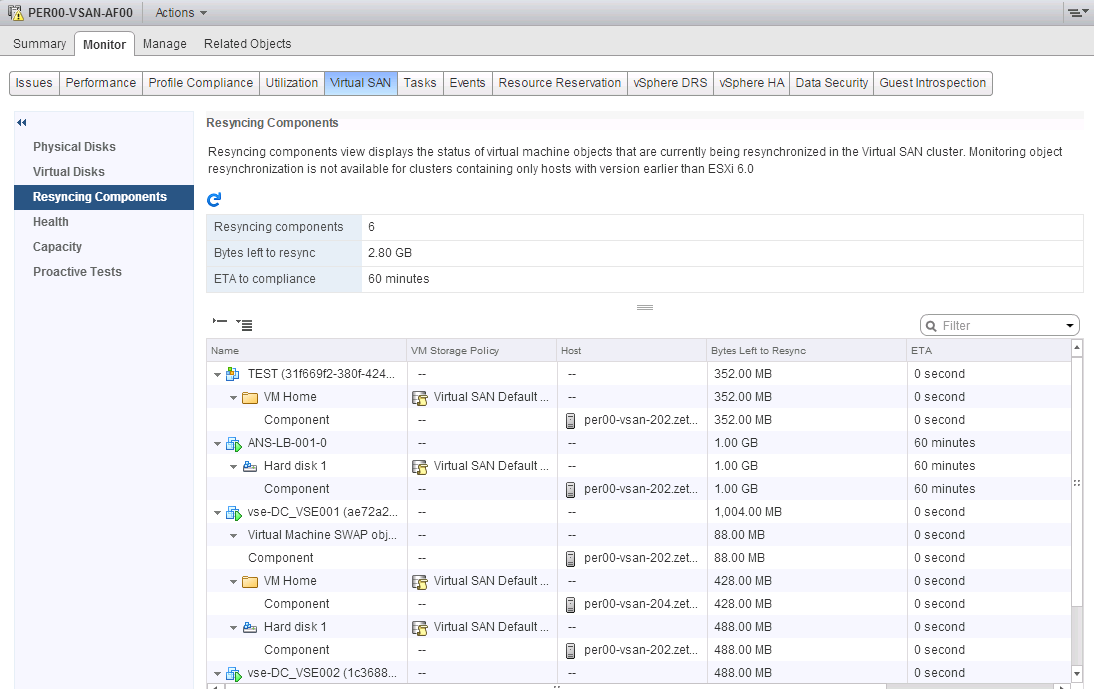Refresh the resyncing components view
This screenshot has width=1094, height=689.
point(214,199)
